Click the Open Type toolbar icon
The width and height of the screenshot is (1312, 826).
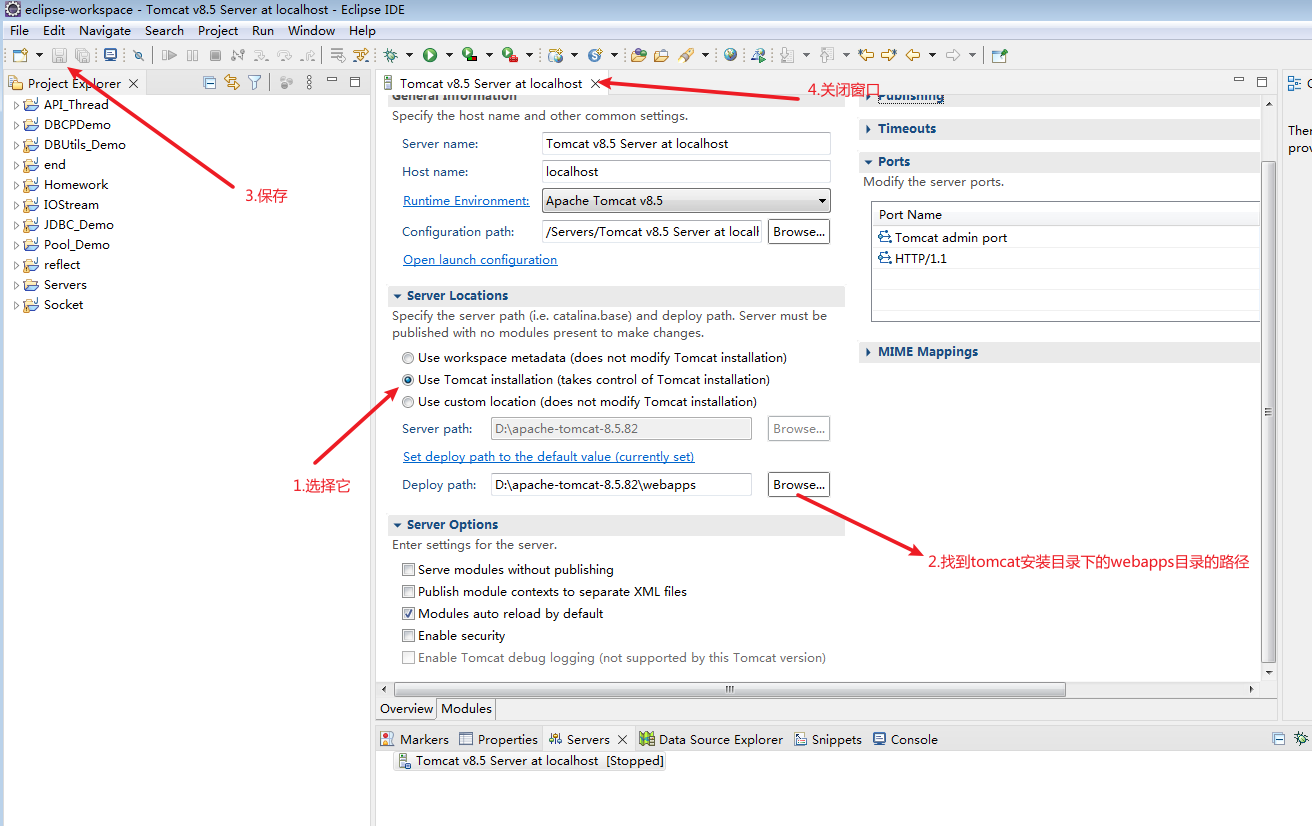[638, 55]
